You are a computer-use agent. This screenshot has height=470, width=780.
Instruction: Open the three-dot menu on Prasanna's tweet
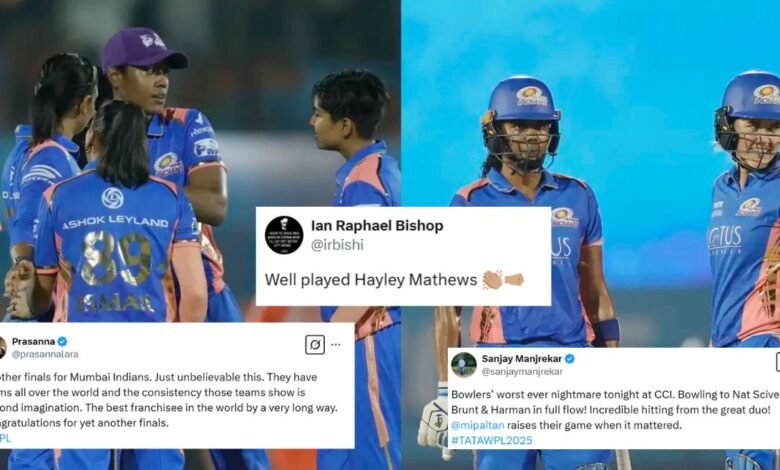pyautogui.click(x=336, y=344)
